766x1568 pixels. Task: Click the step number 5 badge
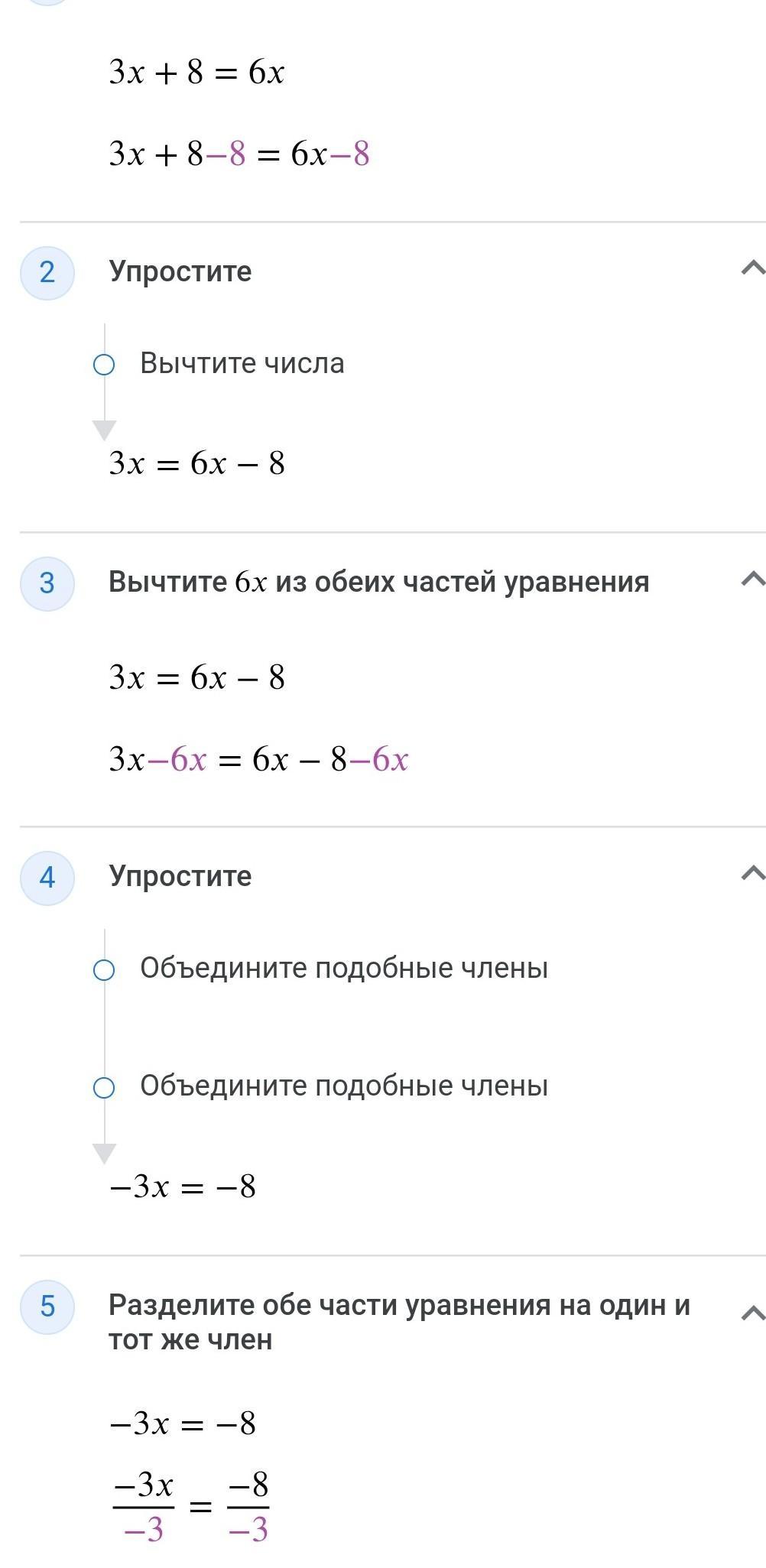[x=47, y=1307]
